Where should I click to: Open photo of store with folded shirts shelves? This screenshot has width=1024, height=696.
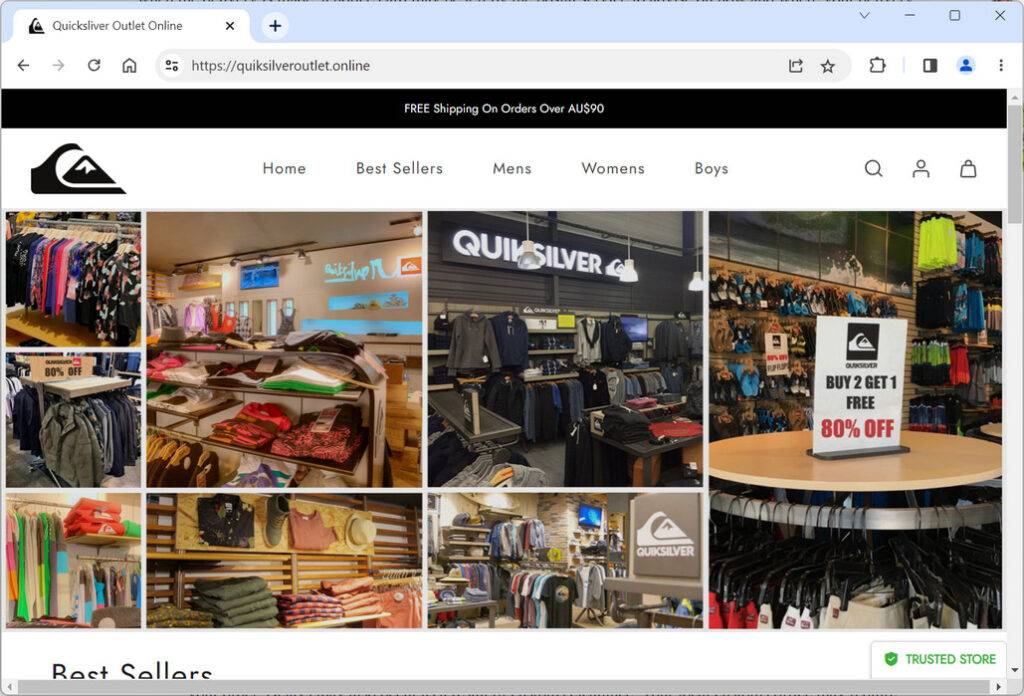tap(284, 349)
